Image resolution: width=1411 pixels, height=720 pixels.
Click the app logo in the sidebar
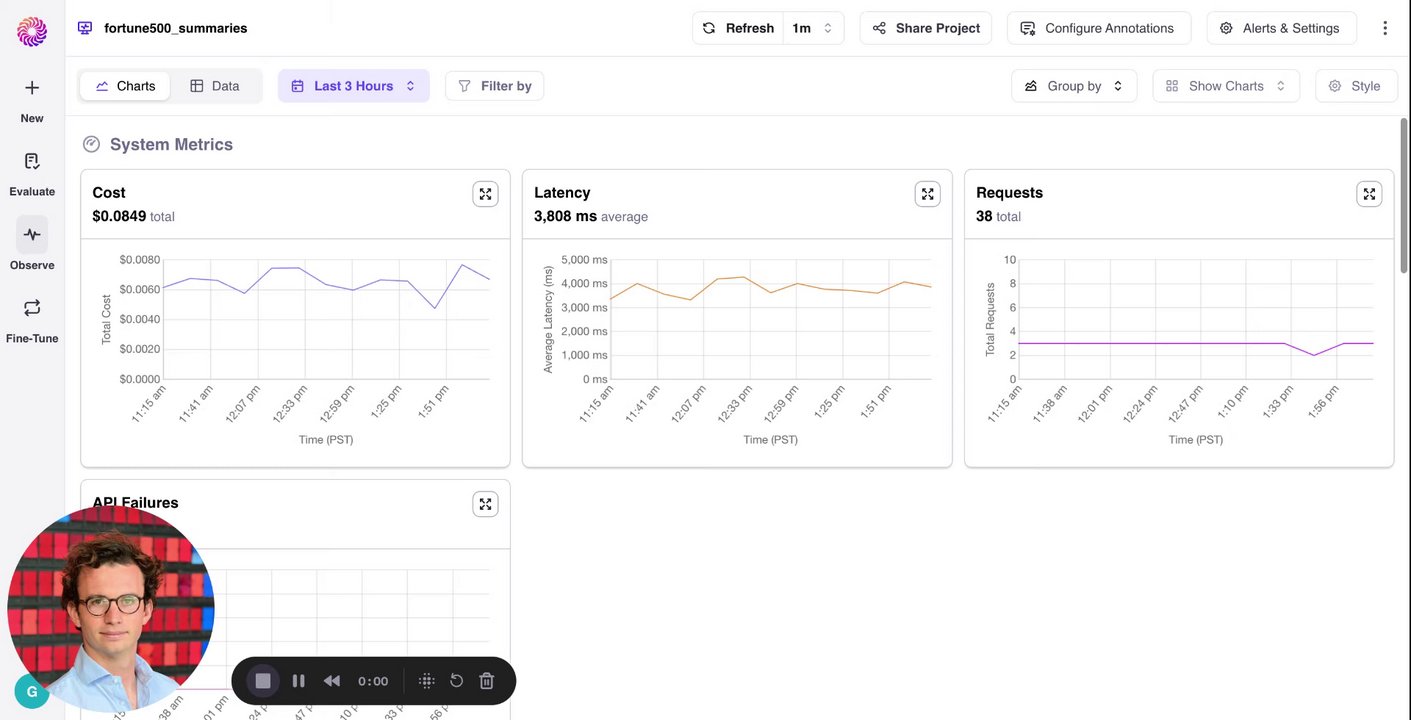tap(32, 31)
